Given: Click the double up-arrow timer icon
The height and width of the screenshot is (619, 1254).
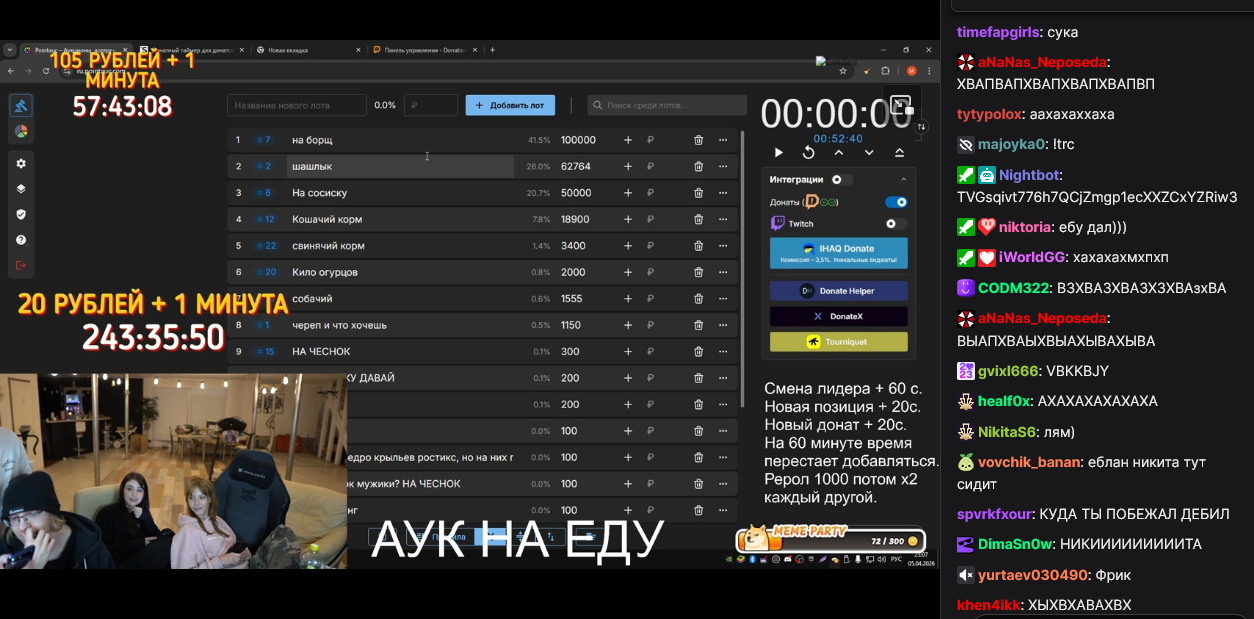Looking at the screenshot, I should [899, 152].
